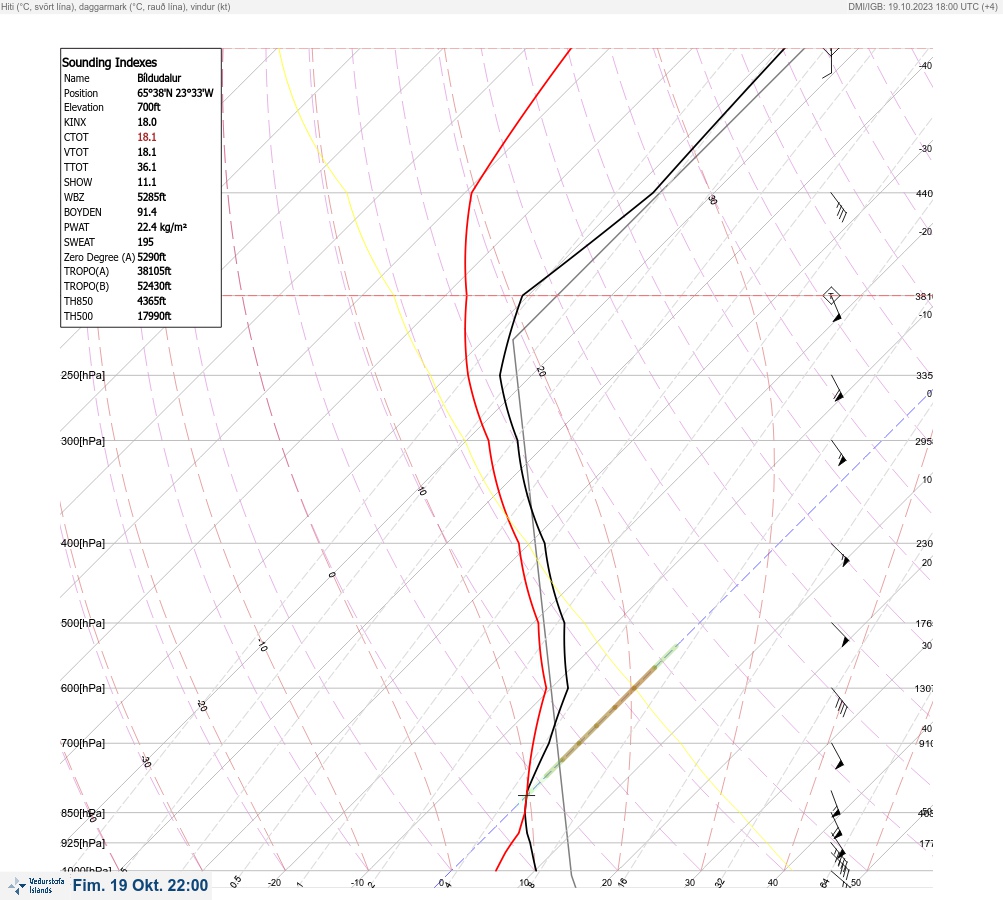The width and height of the screenshot is (1003, 900).
Task: Click the LCL cross marker on the temperature curve
Action: click(526, 795)
